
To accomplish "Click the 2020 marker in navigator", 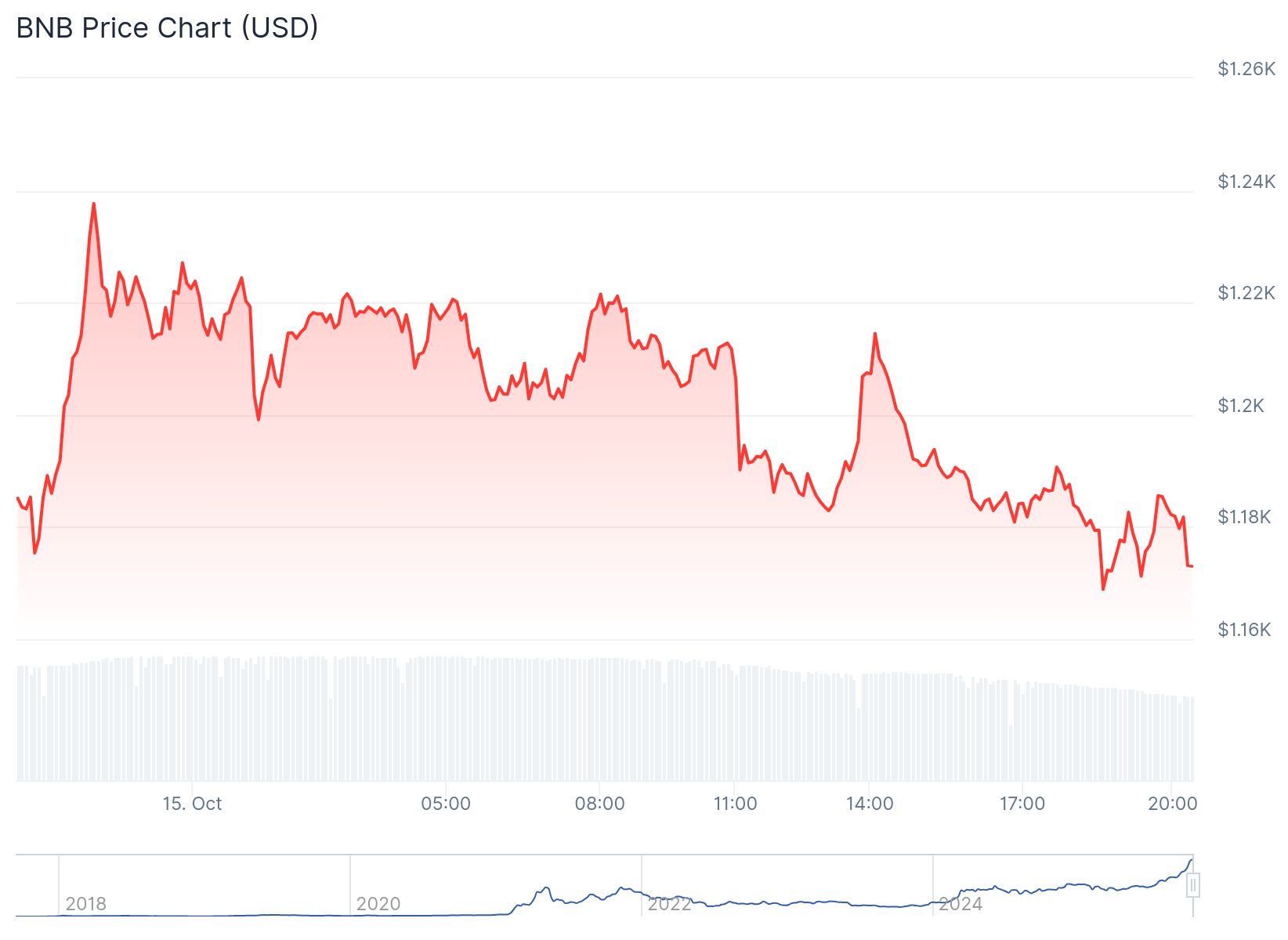I will (378, 904).
